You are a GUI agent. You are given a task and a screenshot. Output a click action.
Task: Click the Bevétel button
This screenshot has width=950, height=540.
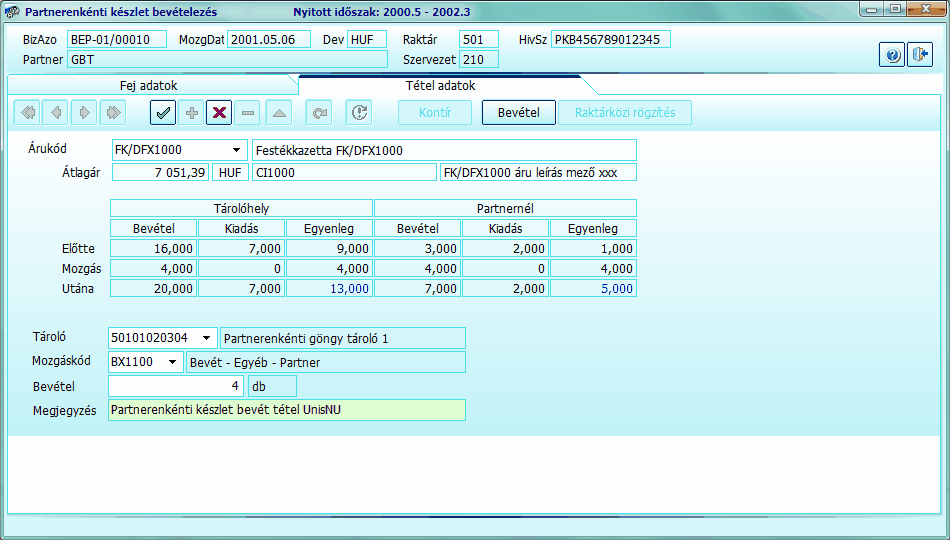point(519,113)
